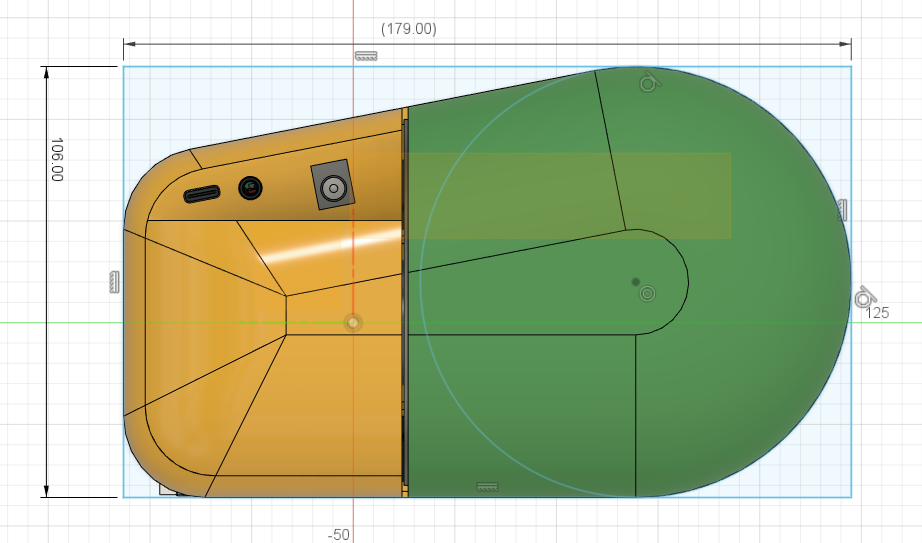
Task: Click the tangent constraint icon near 125 label
Action: 864,297
